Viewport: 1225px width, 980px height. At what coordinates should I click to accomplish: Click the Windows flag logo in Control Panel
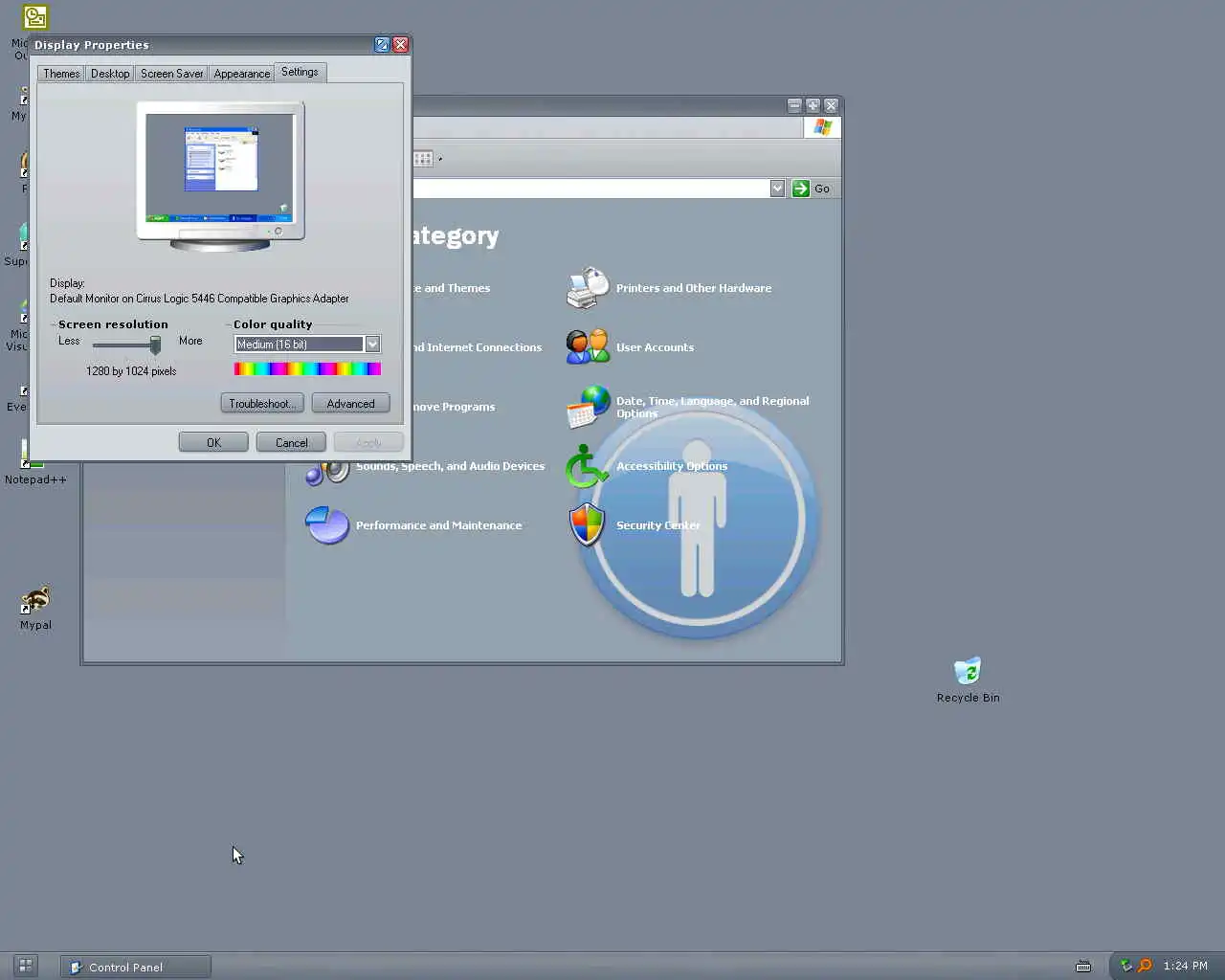click(823, 127)
